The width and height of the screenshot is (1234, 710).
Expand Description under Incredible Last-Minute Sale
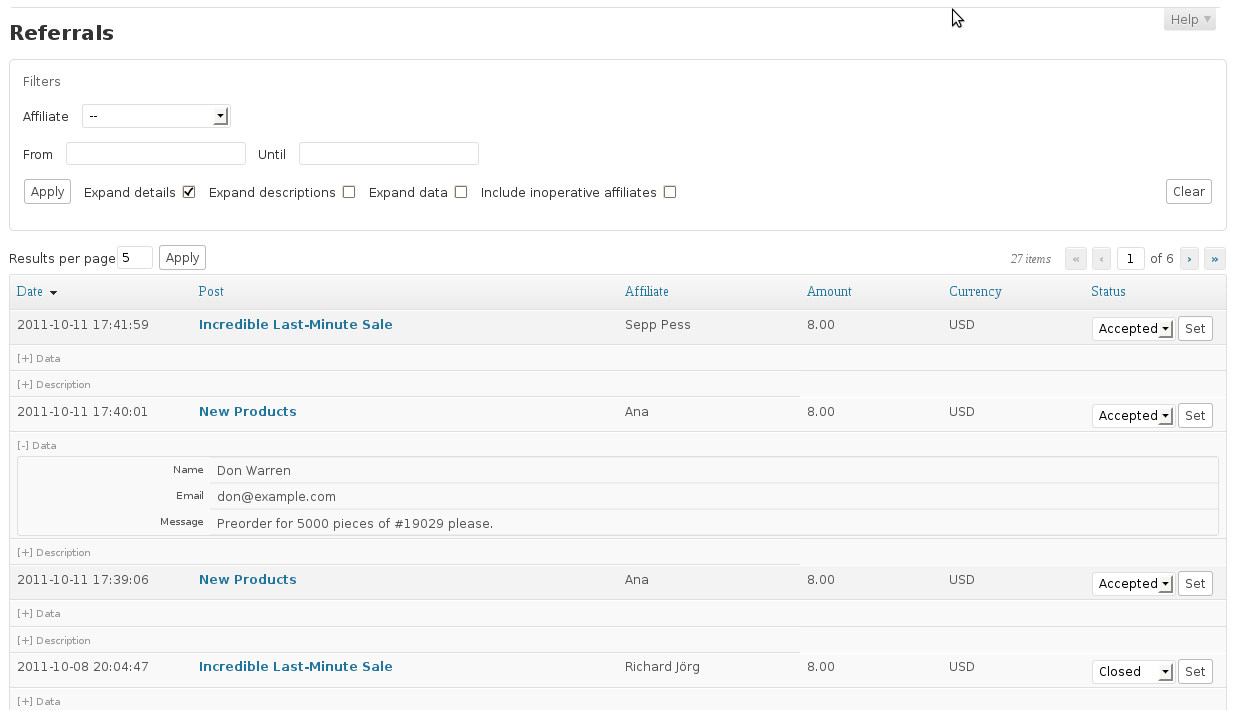point(54,385)
